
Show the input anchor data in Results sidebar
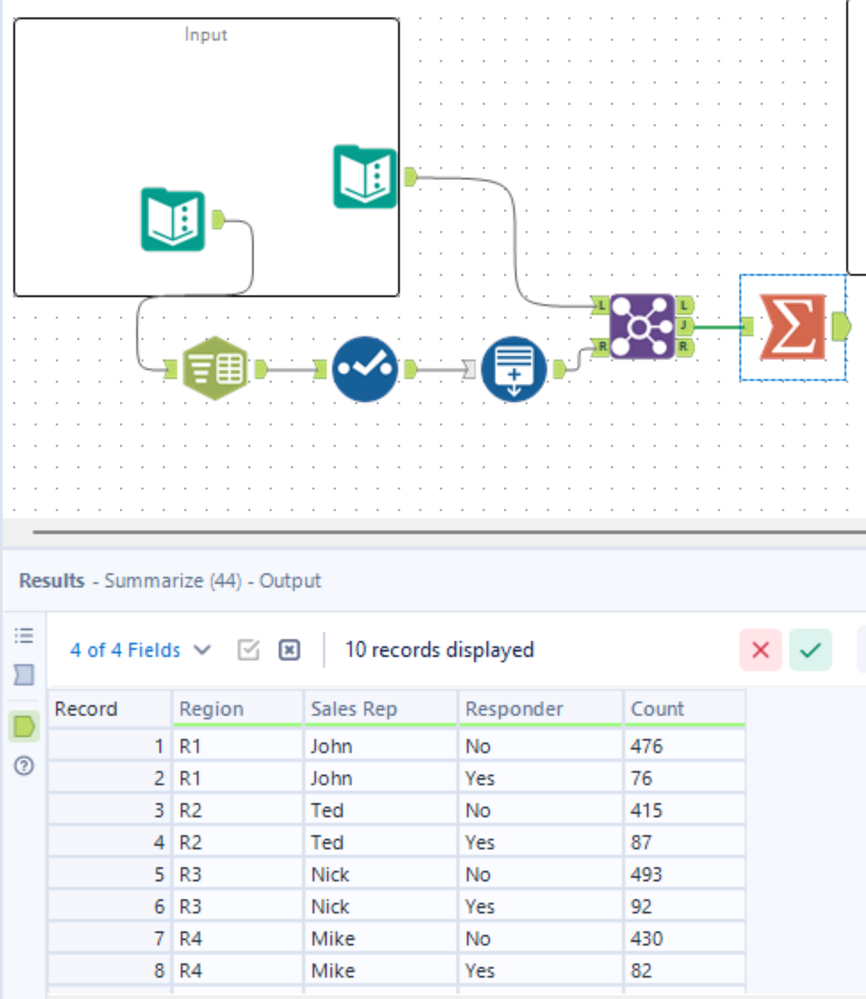pyautogui.click(x=24, y=676)
